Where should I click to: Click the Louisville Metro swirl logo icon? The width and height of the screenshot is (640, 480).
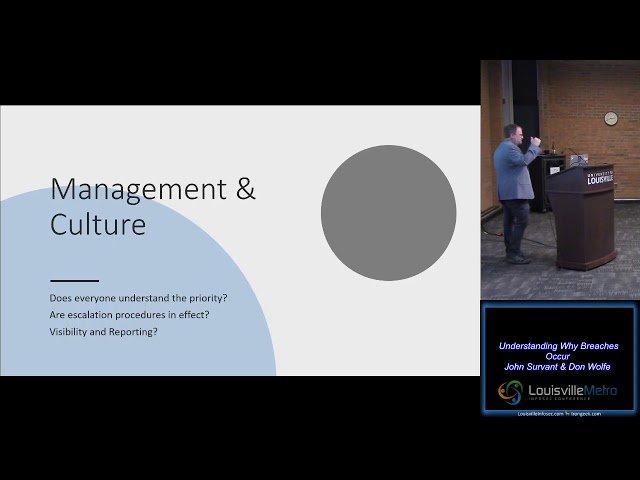(511, 391)
